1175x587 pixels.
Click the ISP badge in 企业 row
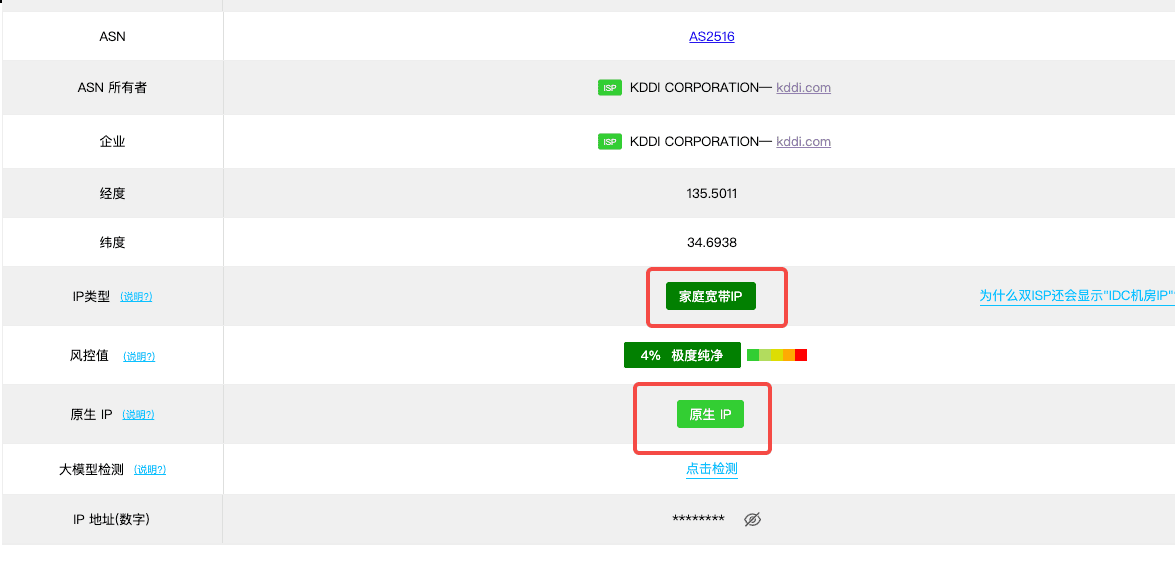(x=610, y=142)
